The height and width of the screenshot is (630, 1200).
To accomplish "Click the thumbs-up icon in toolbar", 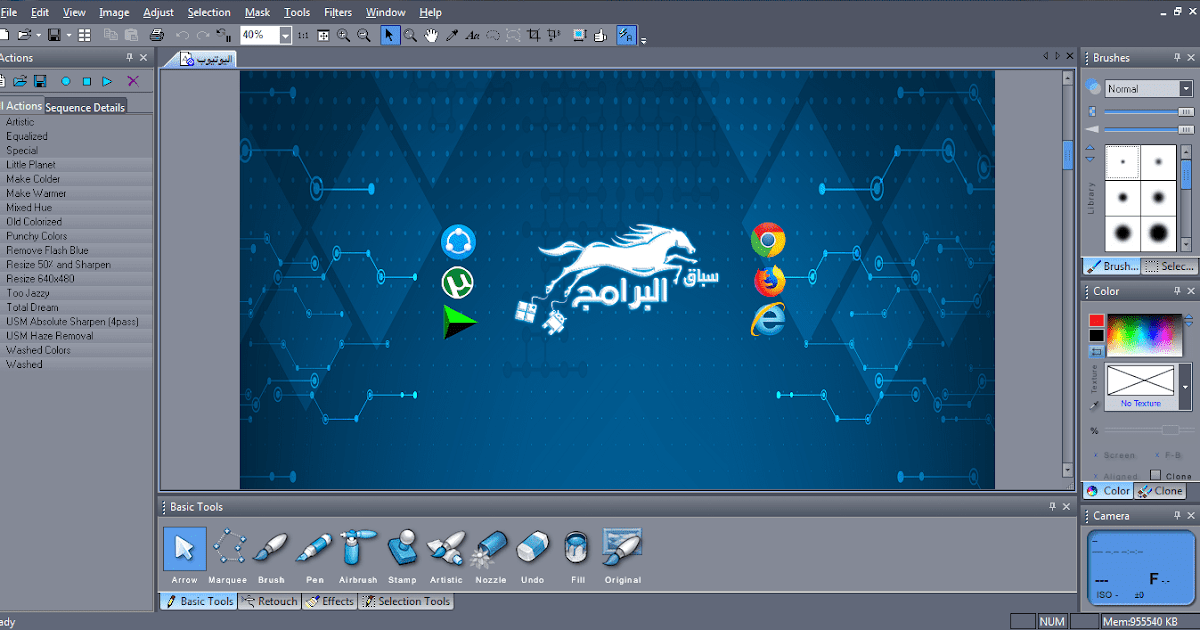I will [600, 35].
